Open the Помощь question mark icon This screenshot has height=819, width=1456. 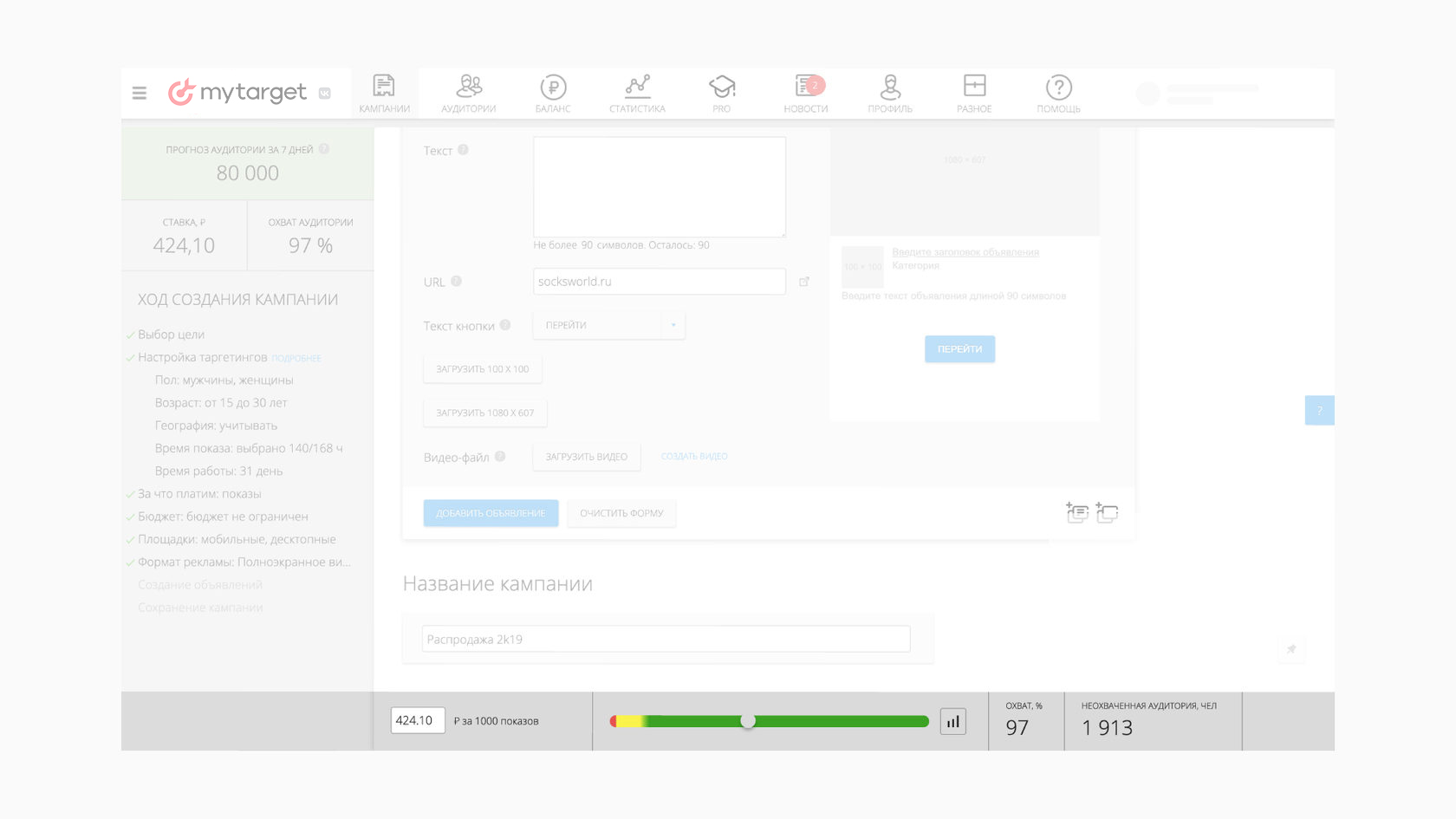click(1058, 93)
